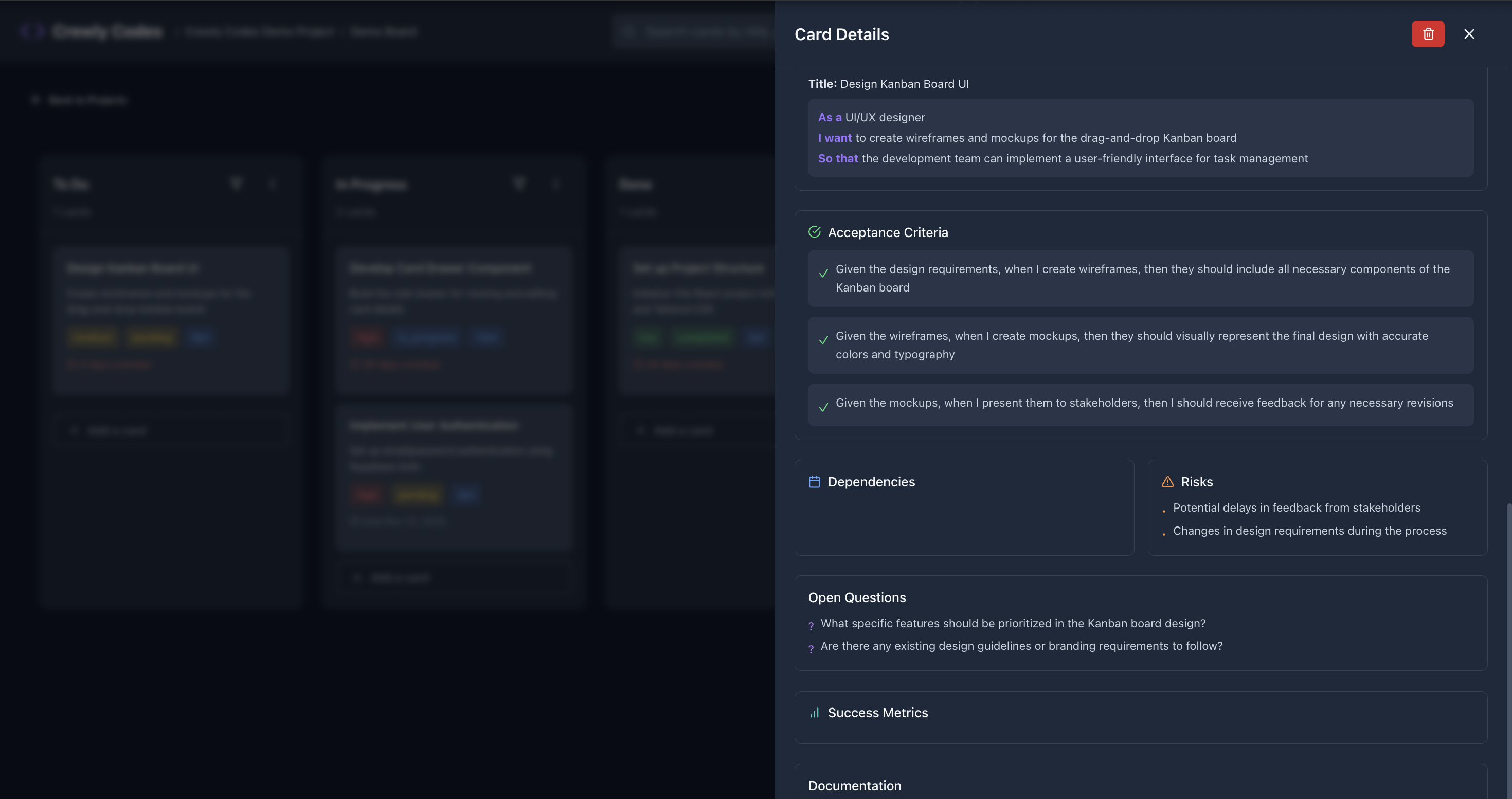Image resolution: width=1512 pixels, height=799 pixels.
Task: Toggle checkmark on stakeholder feedback criterion
Action: 823,407
